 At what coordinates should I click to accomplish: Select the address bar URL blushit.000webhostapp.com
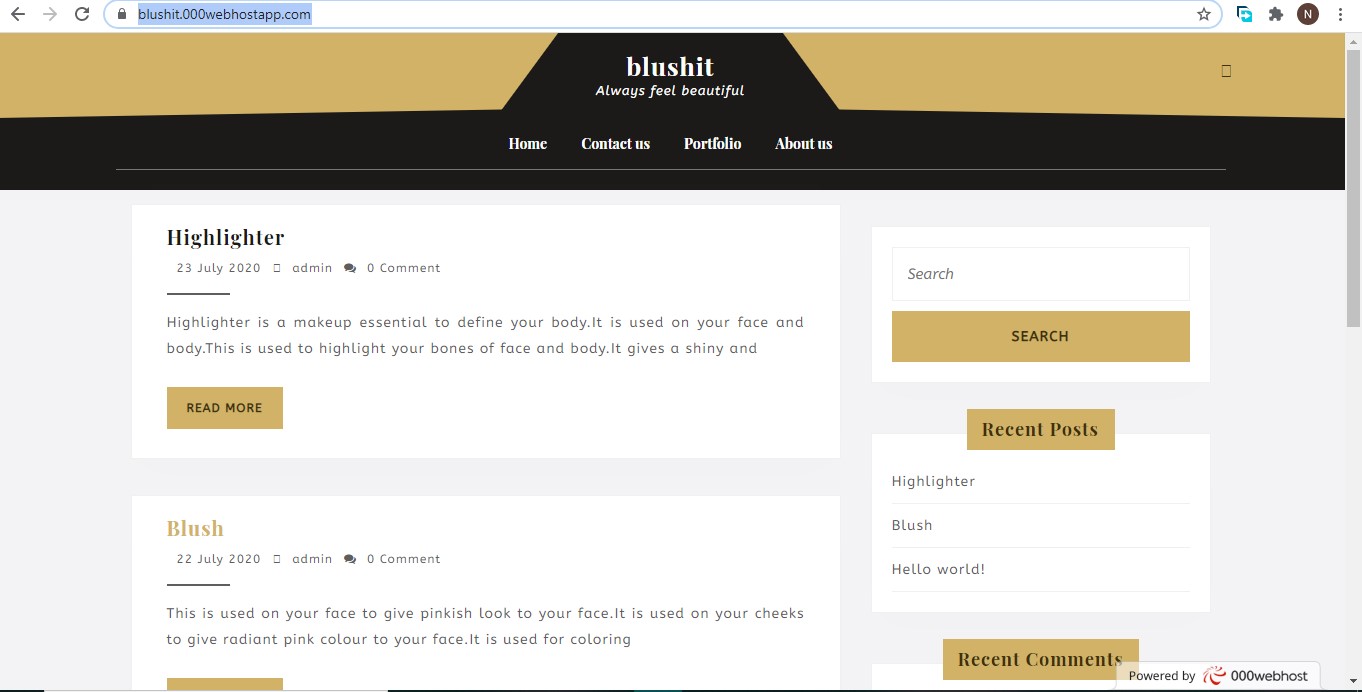[225, 14]
